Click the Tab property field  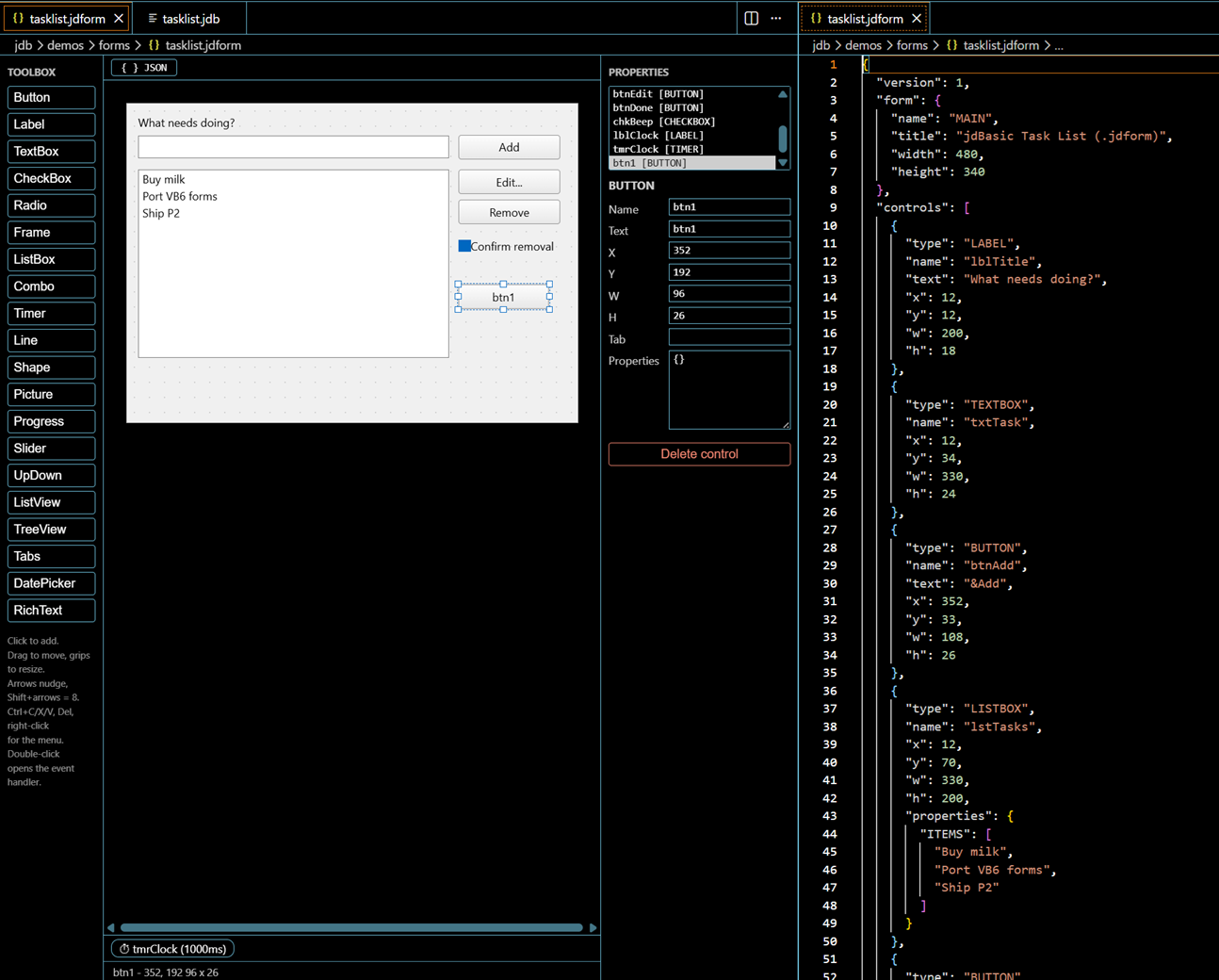(x=729, y=337)
